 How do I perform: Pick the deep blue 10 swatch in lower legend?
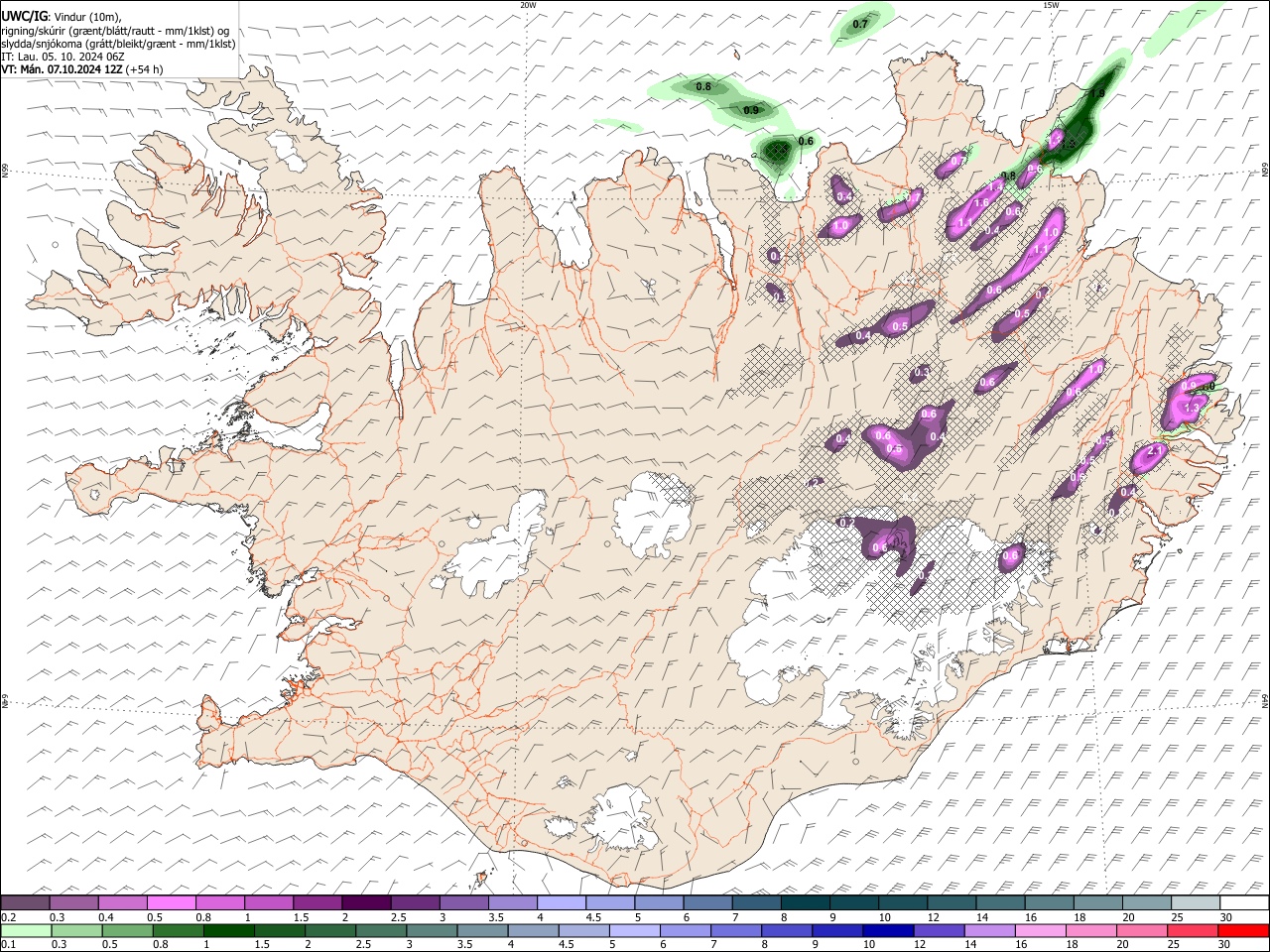coord(888,930)
